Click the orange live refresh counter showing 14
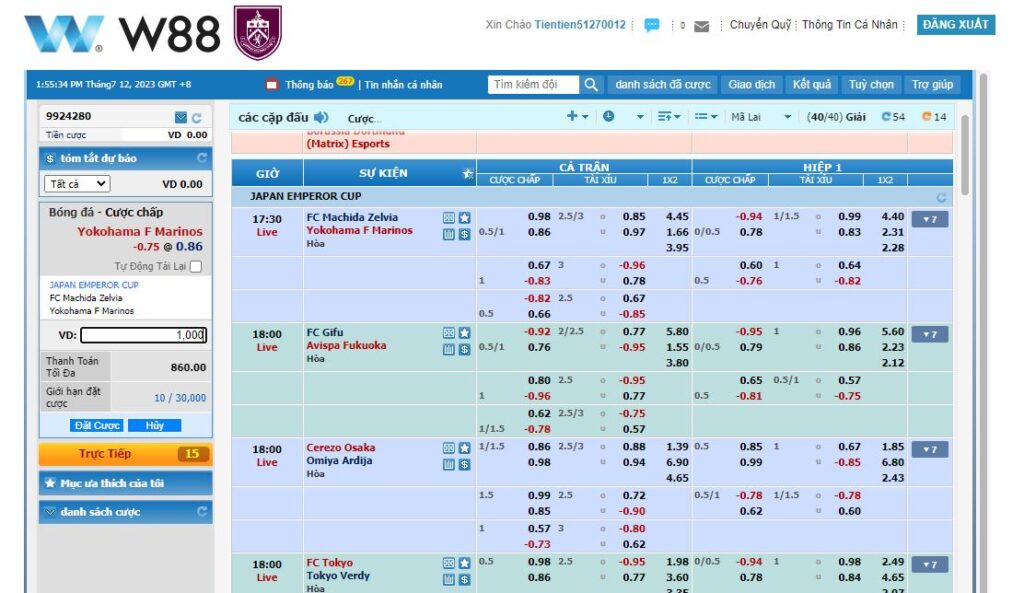 [934, 117]
